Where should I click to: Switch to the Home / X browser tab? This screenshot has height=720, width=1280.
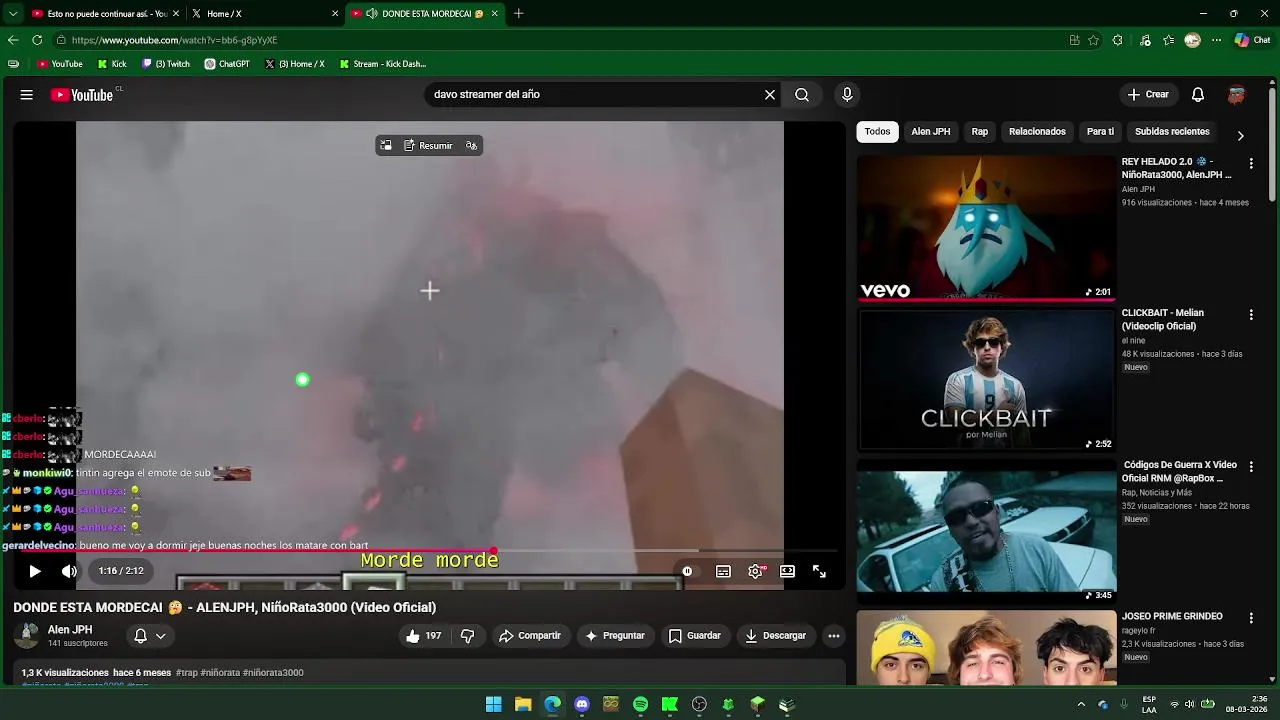coord(262,14)
